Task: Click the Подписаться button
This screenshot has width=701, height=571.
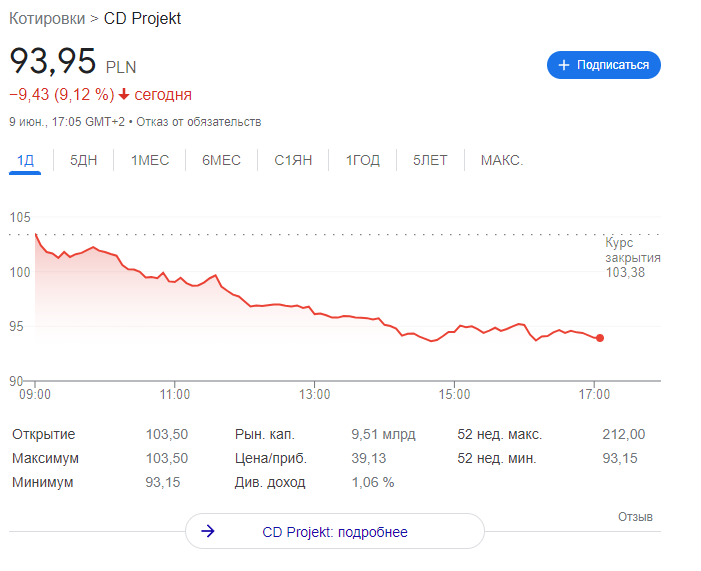Action: coord(604,65)
